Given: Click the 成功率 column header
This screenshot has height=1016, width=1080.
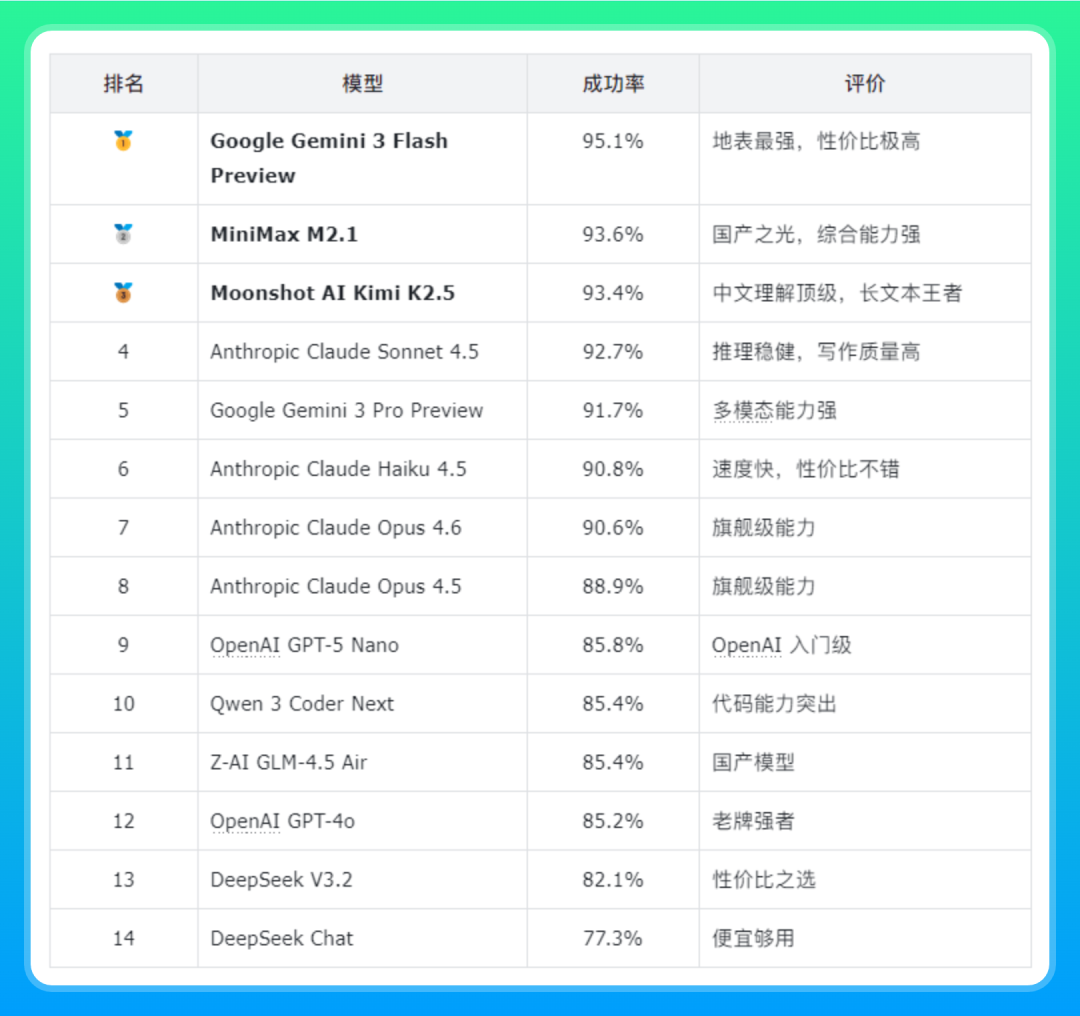Looking at the screenshot, I should tap(613, 83).
